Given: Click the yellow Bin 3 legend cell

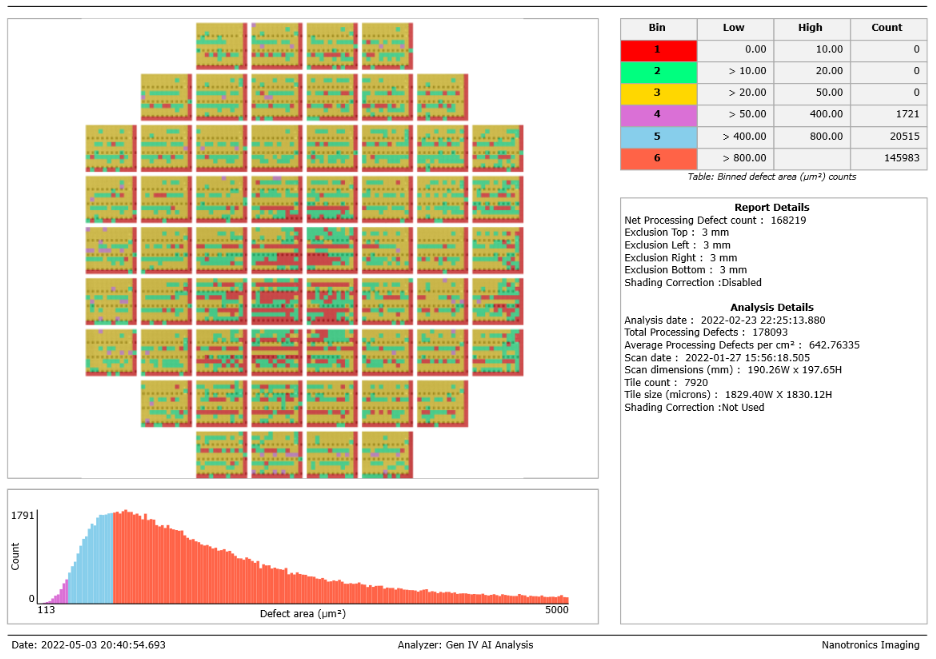Looking at the screenshot, I should point(658,93).
